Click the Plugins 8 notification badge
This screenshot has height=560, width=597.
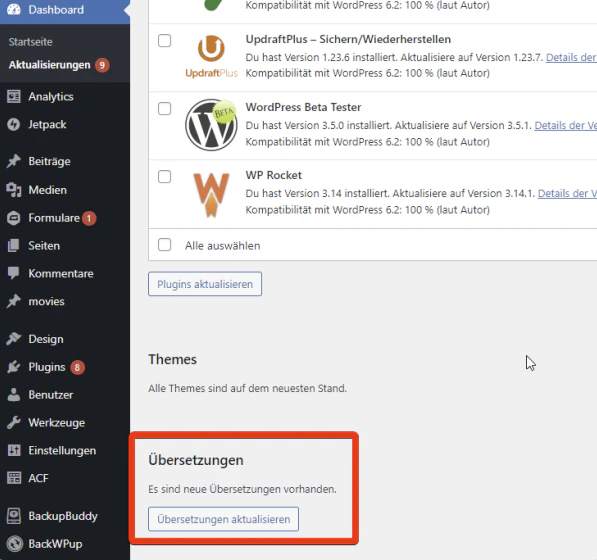pos(77,367)
